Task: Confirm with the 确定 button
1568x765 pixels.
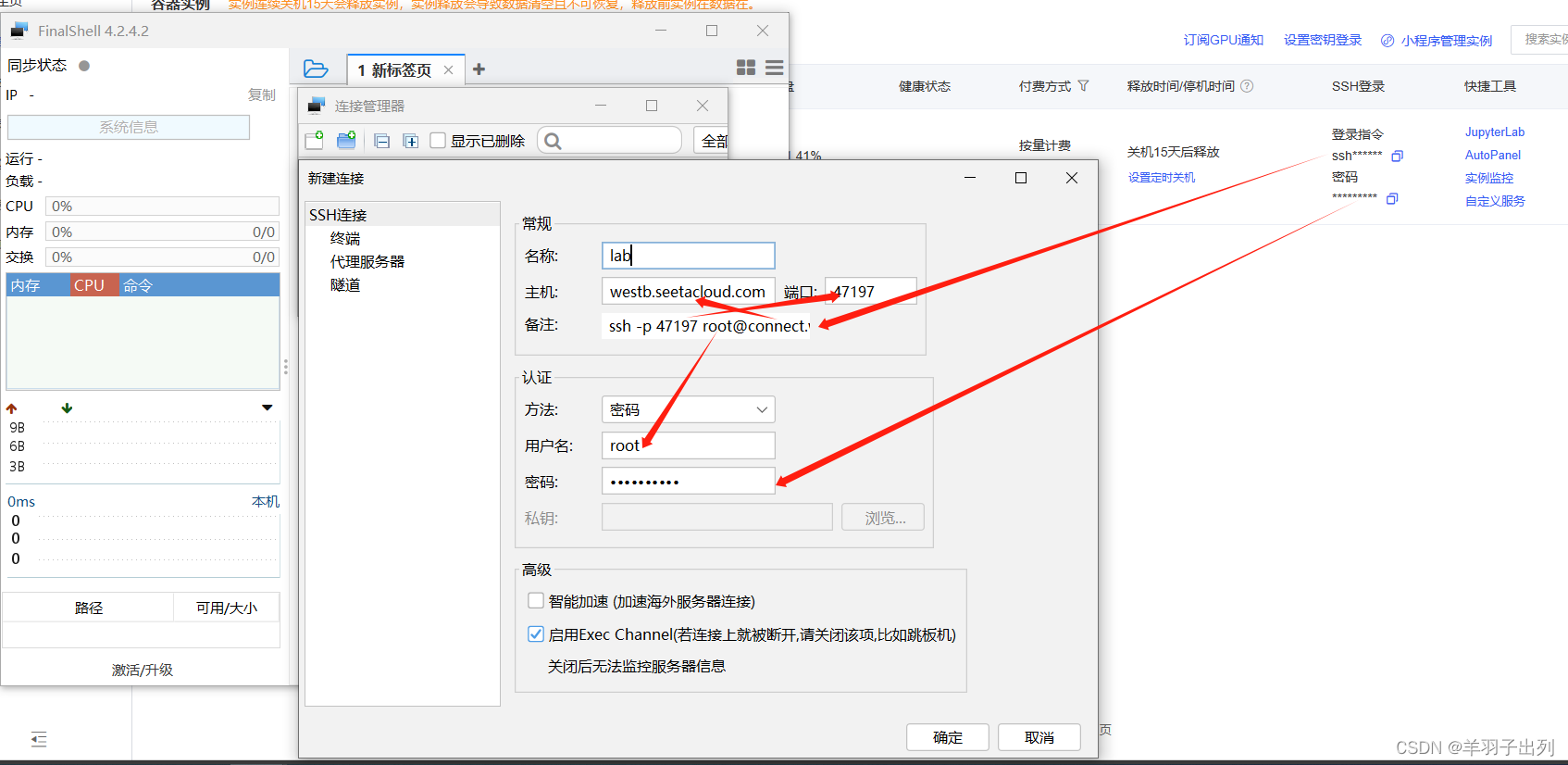Action: [948, 737]
